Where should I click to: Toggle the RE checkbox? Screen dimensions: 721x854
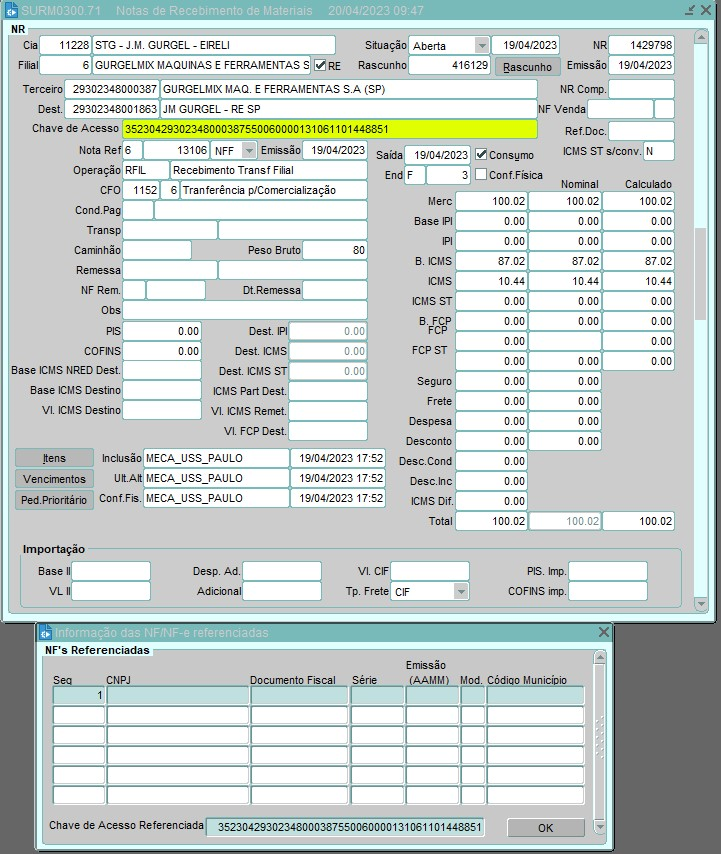pyautogui.click(x=320, y=66)
